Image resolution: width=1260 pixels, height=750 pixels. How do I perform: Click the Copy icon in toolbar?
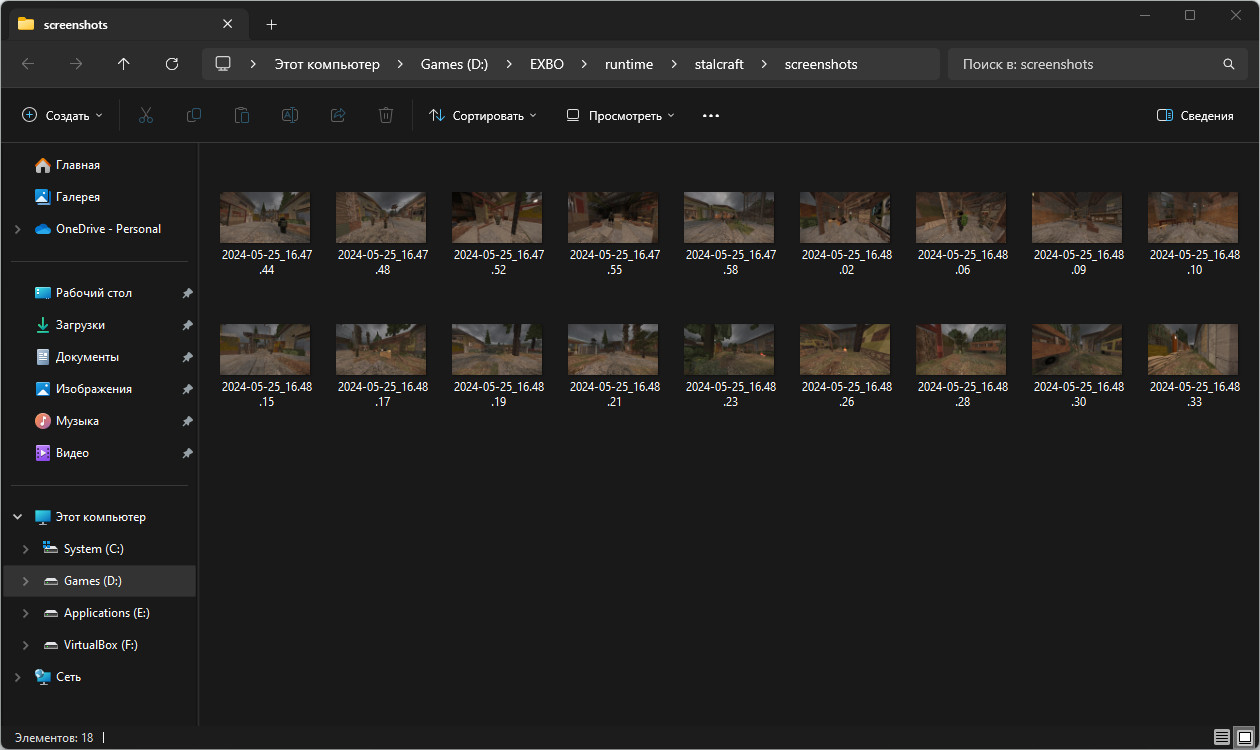pyautogui.click(x=194, y=116)
